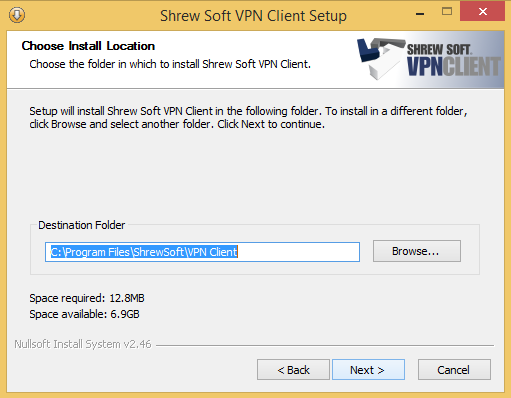Minimize the setup window
The image size is (511, 398).
pos(420,14)
